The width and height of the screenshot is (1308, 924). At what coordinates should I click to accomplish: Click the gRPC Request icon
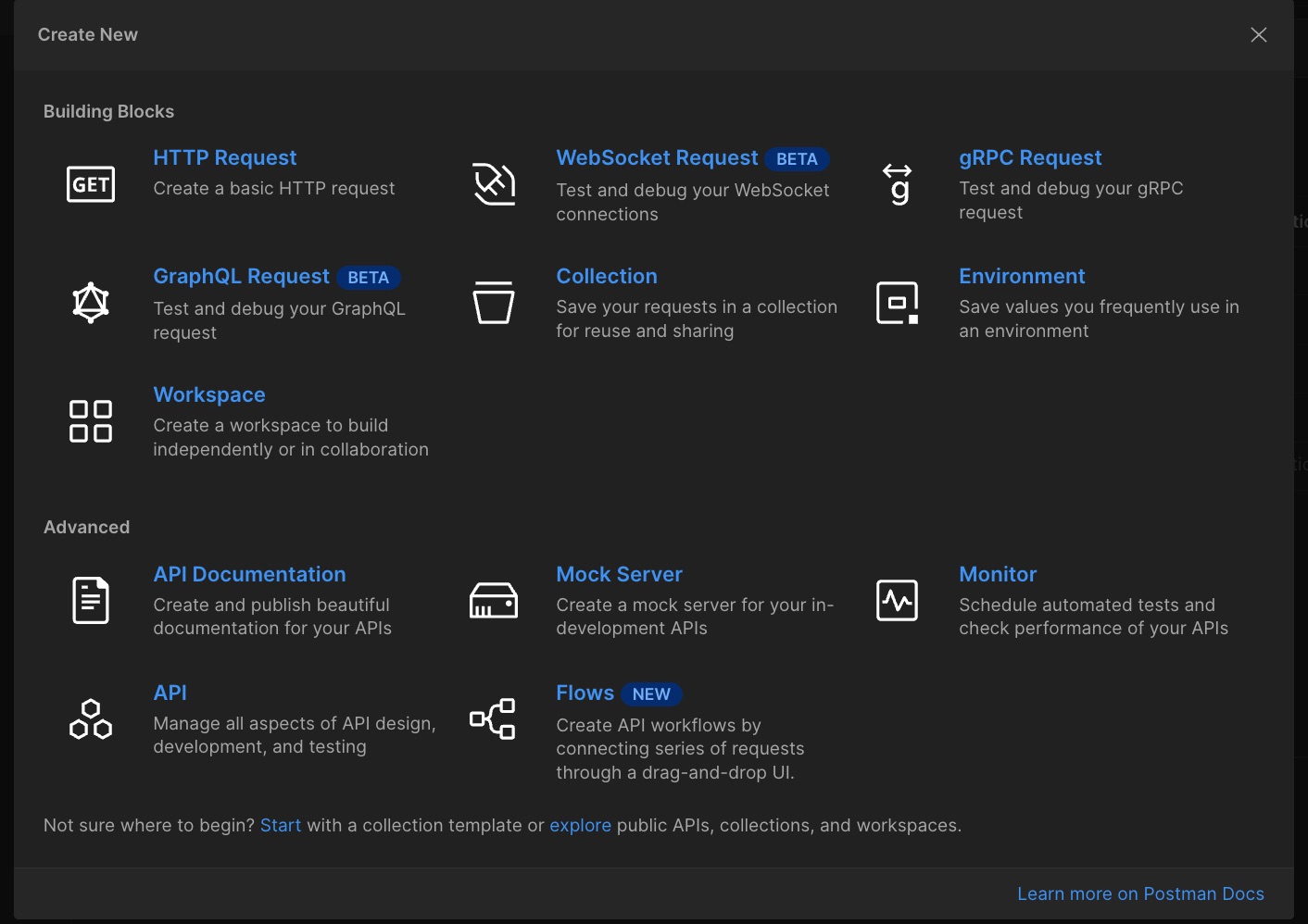click(x=897, y=184)
